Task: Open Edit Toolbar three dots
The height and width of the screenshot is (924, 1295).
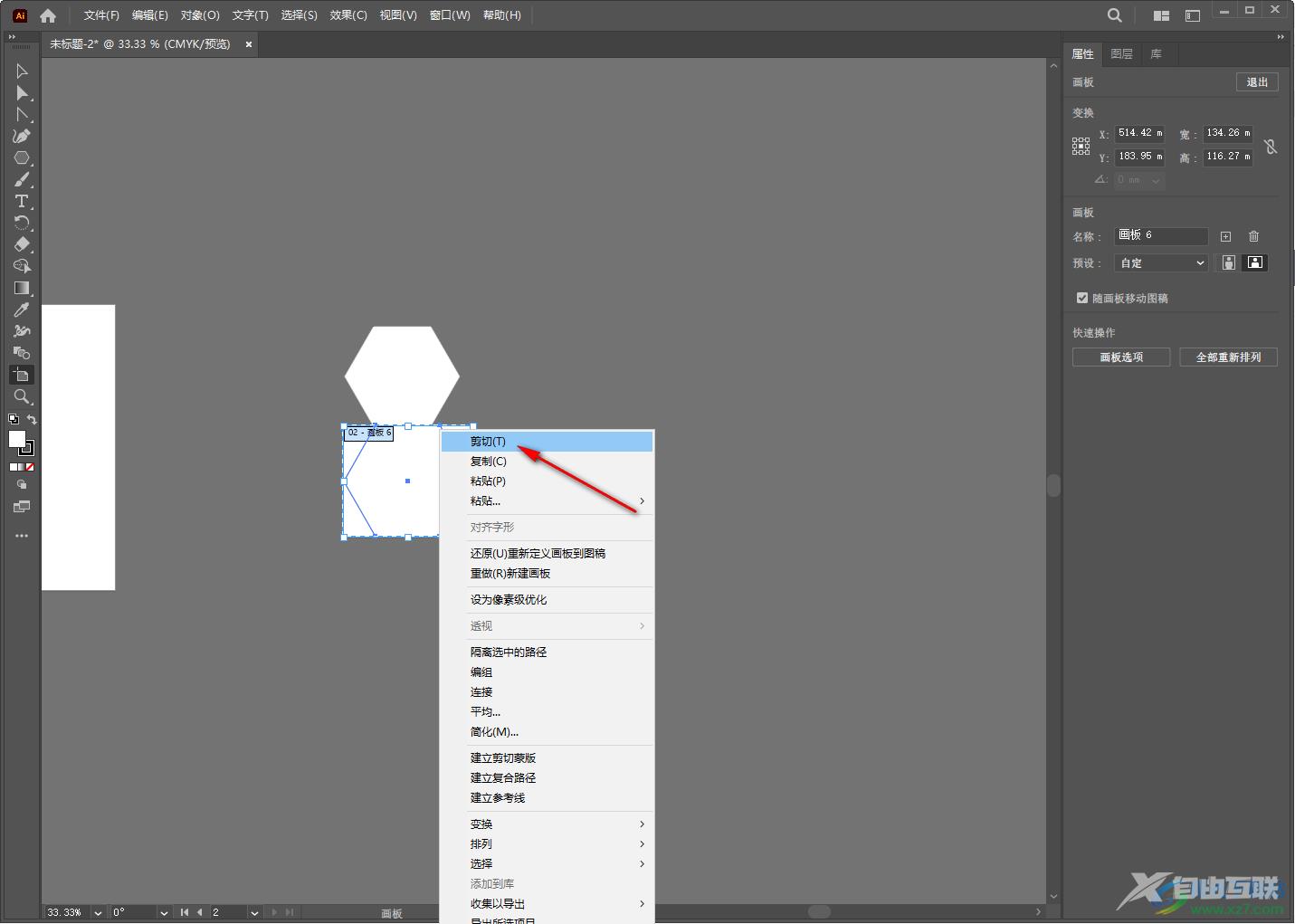Action: (x=22, y=536)
